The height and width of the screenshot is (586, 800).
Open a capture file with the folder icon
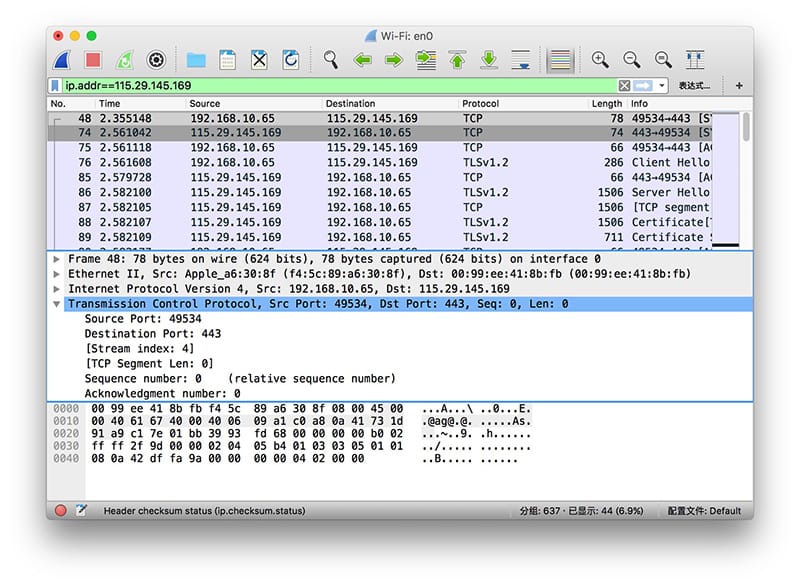pos(196,60)
